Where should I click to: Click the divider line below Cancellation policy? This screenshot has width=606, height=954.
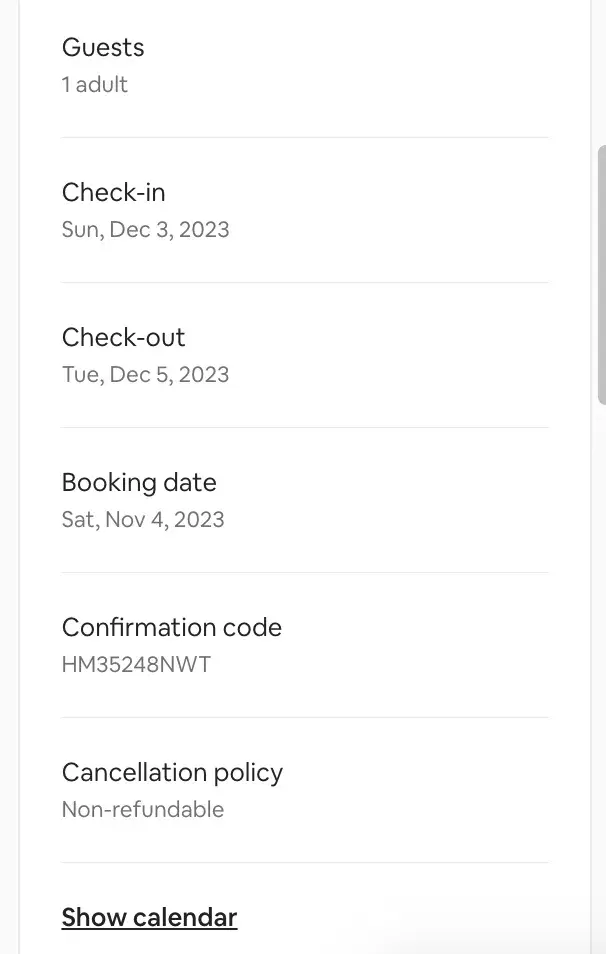tap(305, 862)
